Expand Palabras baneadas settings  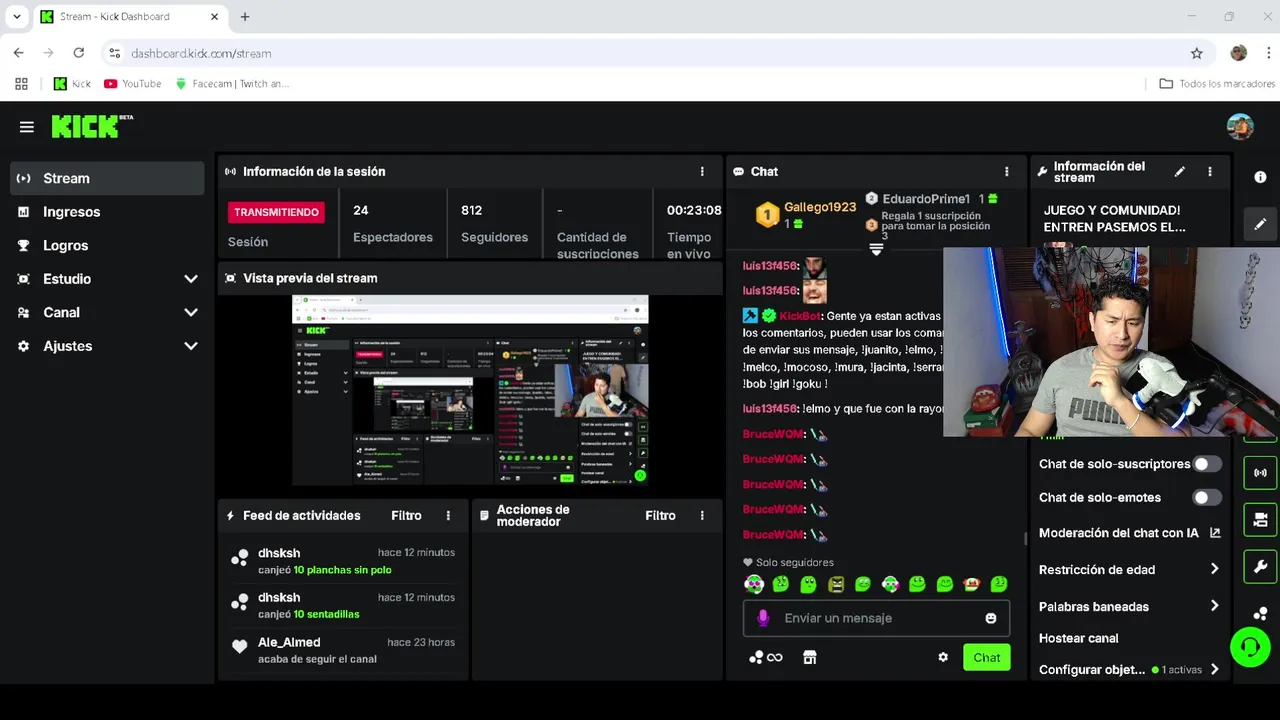(1130, 606)
